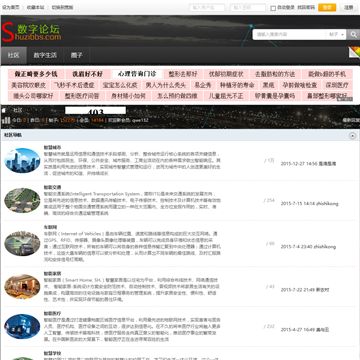Open the 智能医疗 forum title
Image resolution: width=360 pixels, height=360 pixels.
tap(52, 313)
